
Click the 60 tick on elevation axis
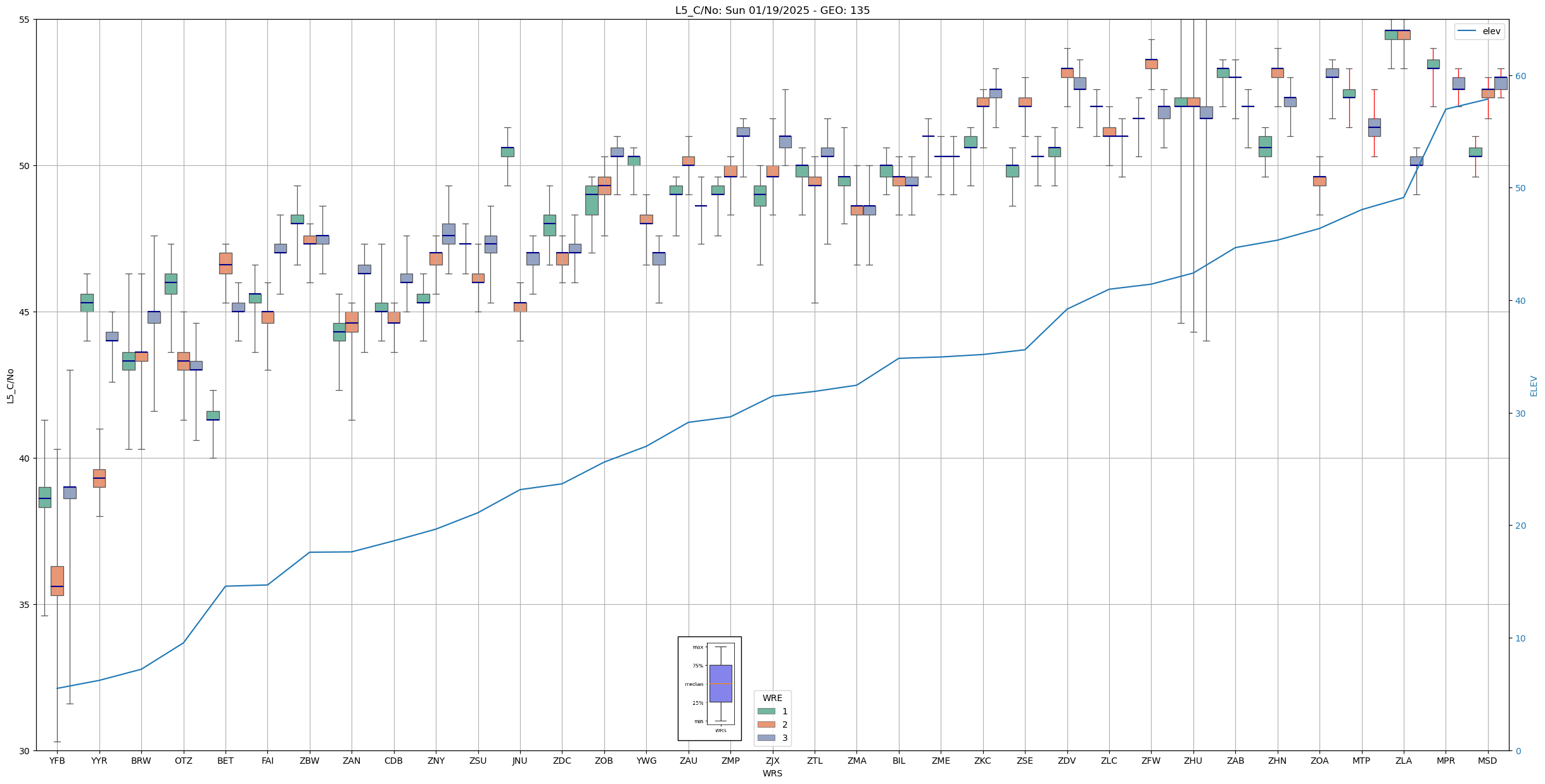pos(1520,76)
